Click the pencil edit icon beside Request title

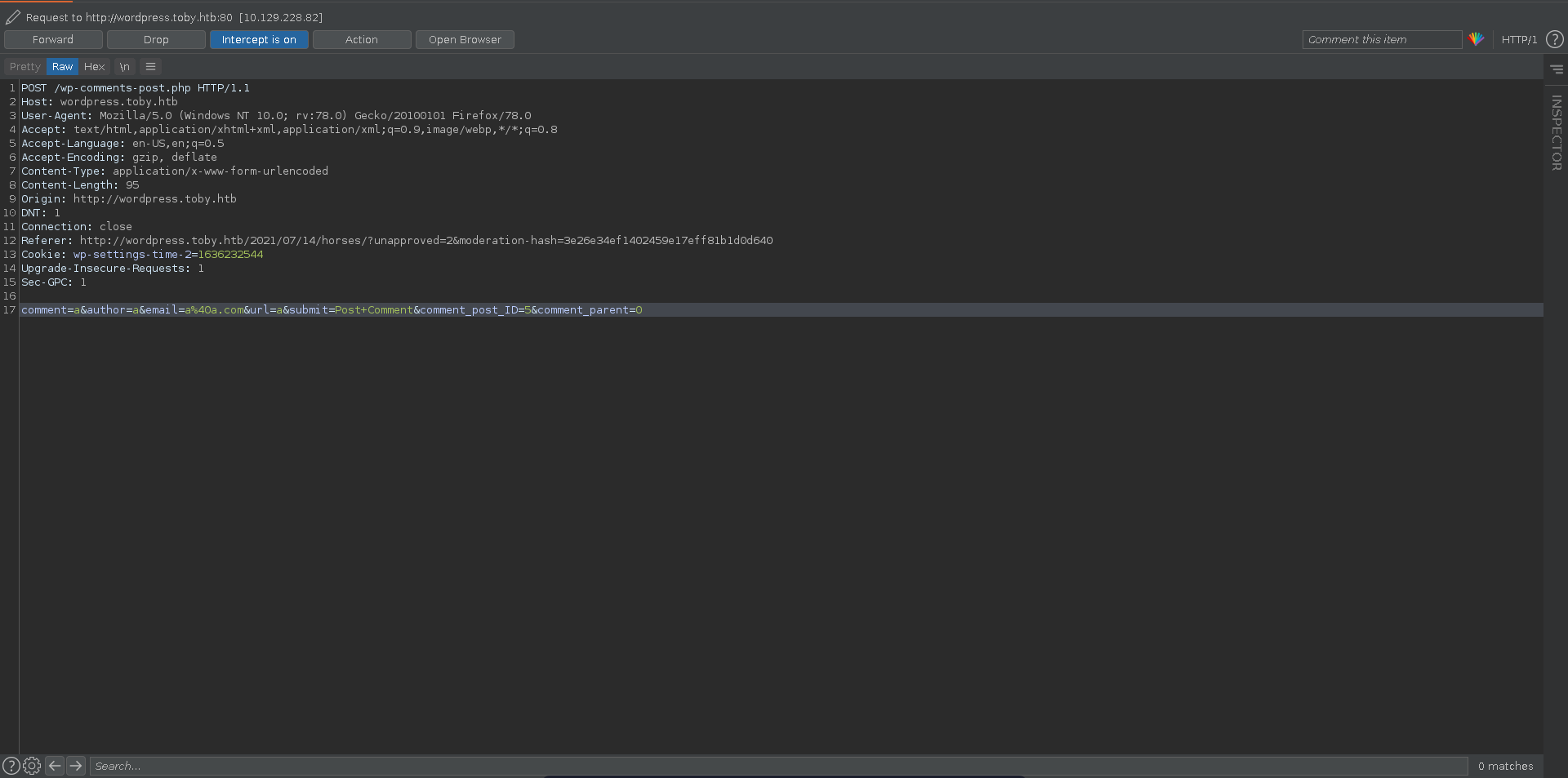point(13,17)
